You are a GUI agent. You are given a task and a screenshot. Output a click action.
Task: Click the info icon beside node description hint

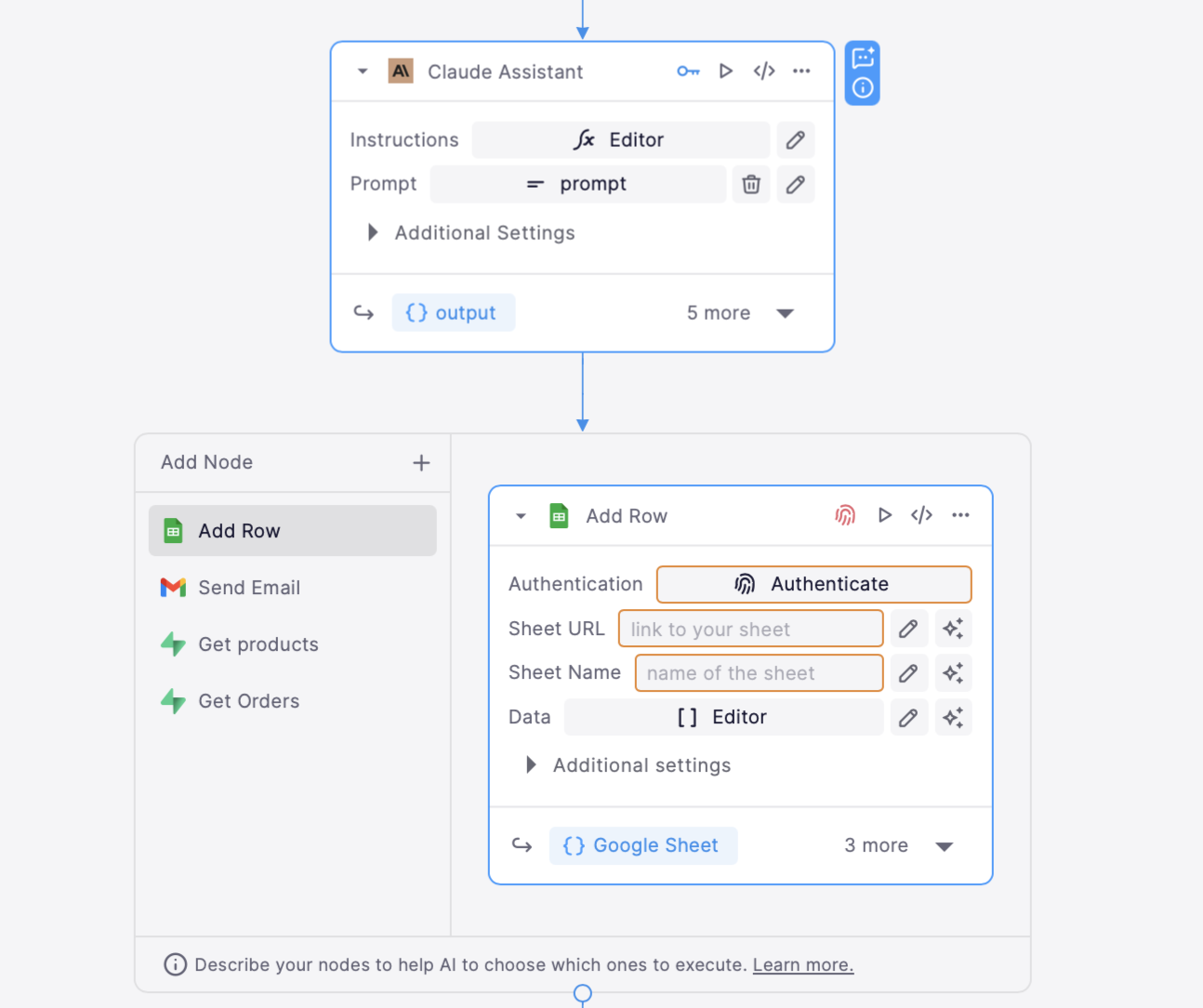pyautogui.click(x=175, y=964)
